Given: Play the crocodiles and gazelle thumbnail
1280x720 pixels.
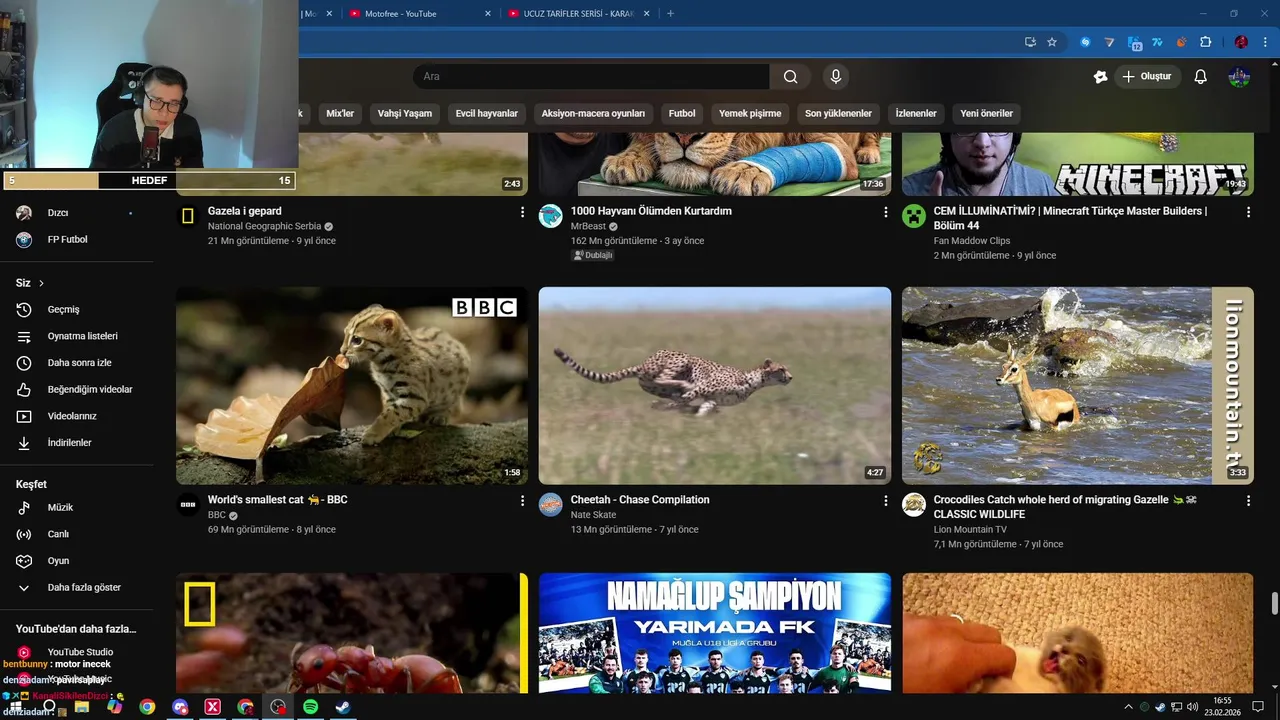Looking at the screenshot, I should [1078, 386].
